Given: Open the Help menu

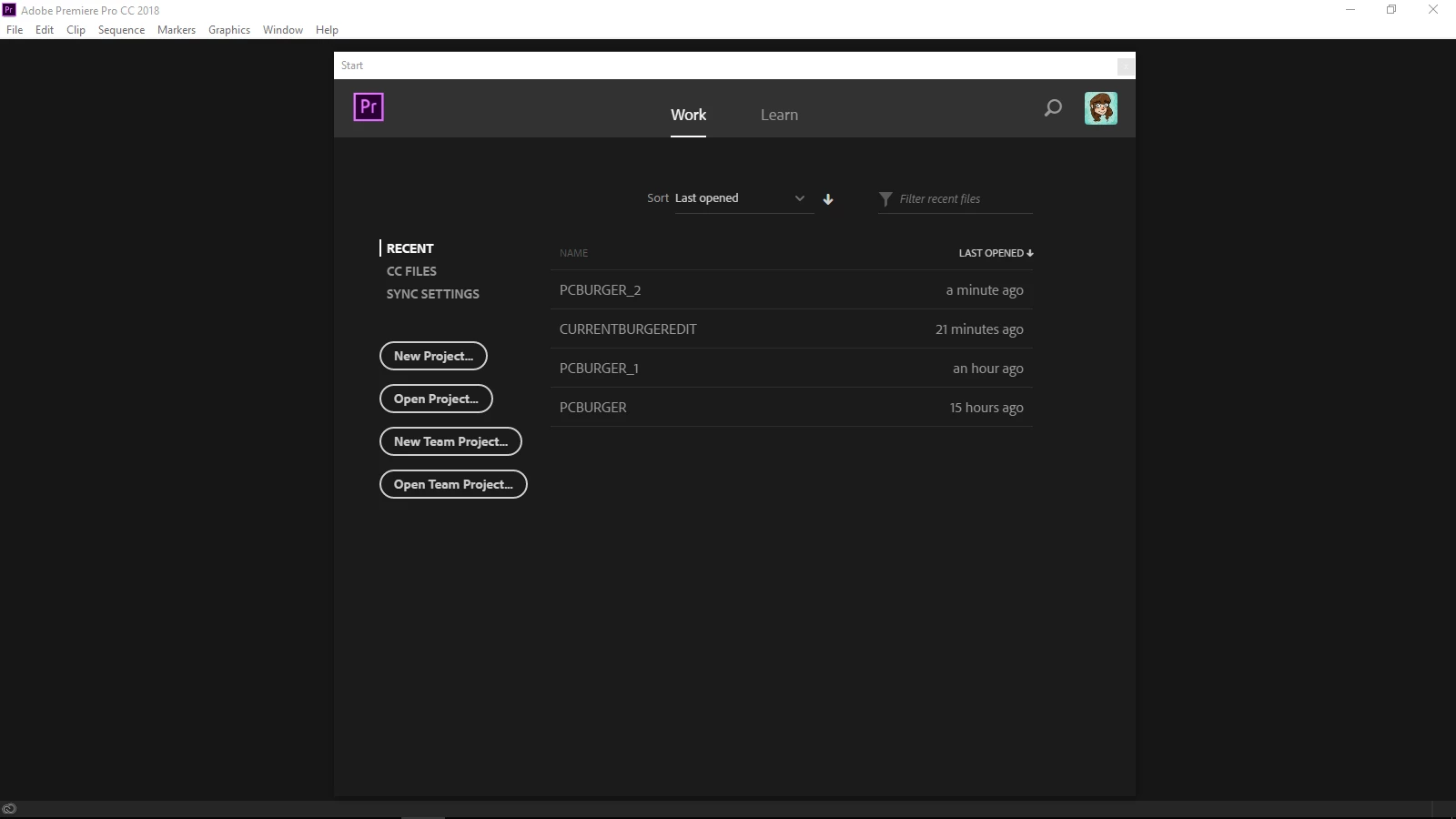Looking at the screenshot, I should [327, 29].
